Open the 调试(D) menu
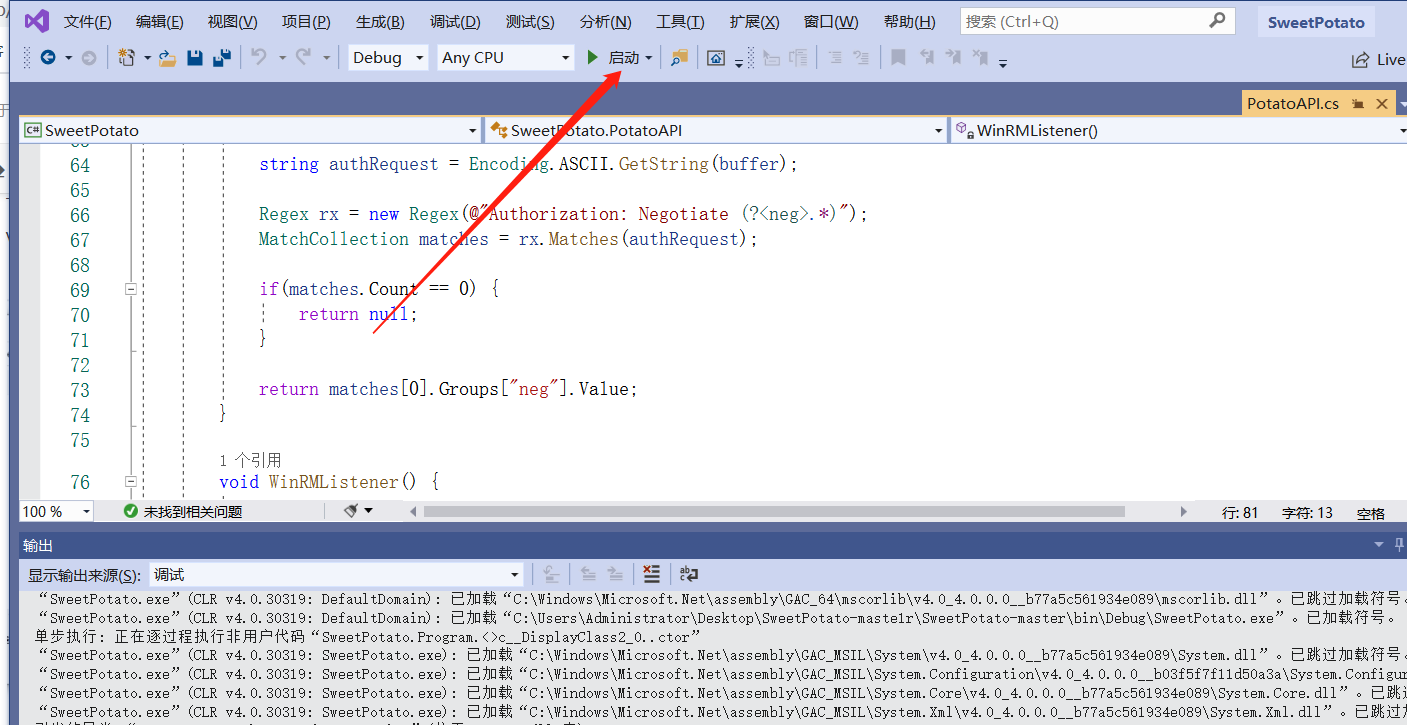The height and width of the screenshot is (725, 1407). [x=455, y=22]
